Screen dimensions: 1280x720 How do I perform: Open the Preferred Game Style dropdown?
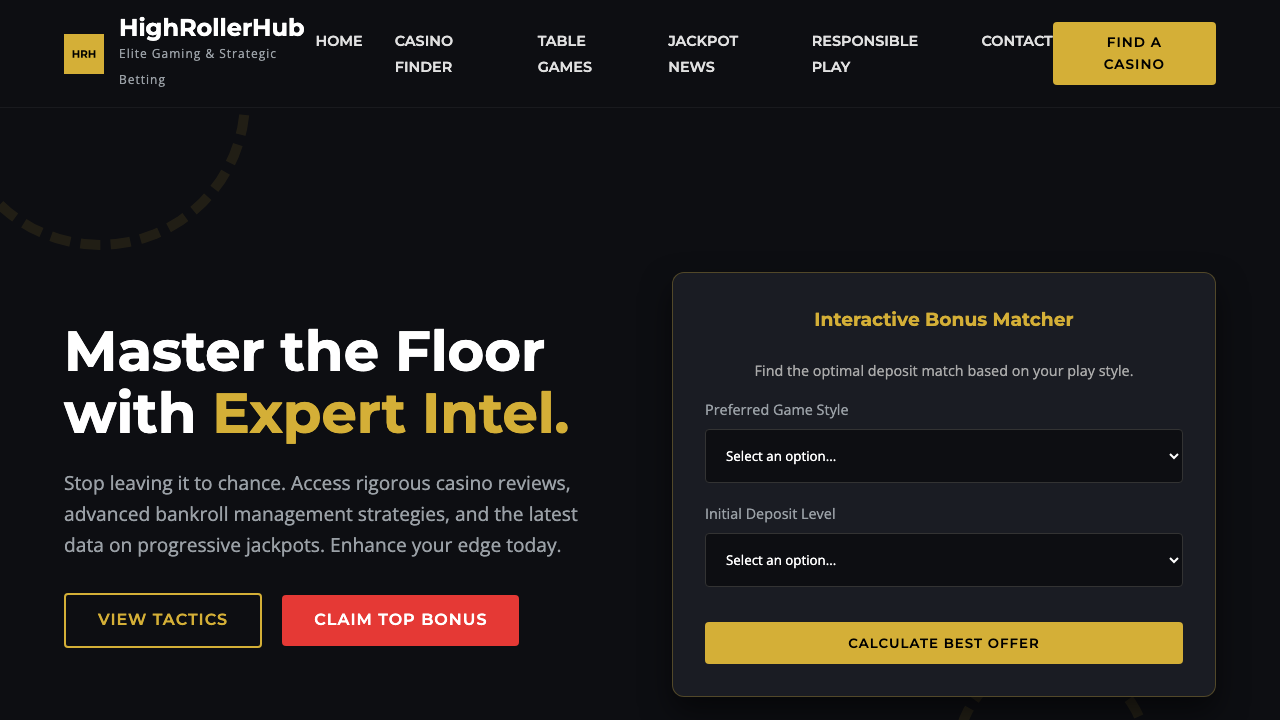click(x=943, y=456)
